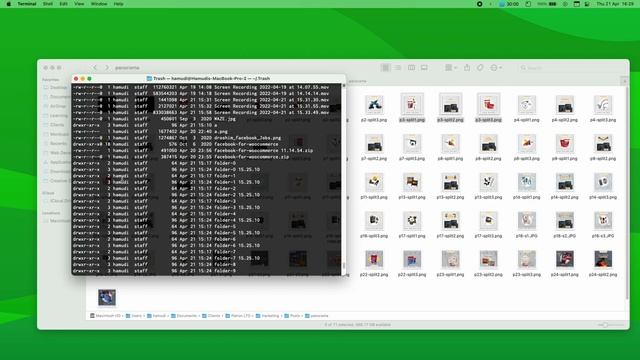Select p17-split2.png thumbnail
Viewport: 640px width, 360px height.
450,221
